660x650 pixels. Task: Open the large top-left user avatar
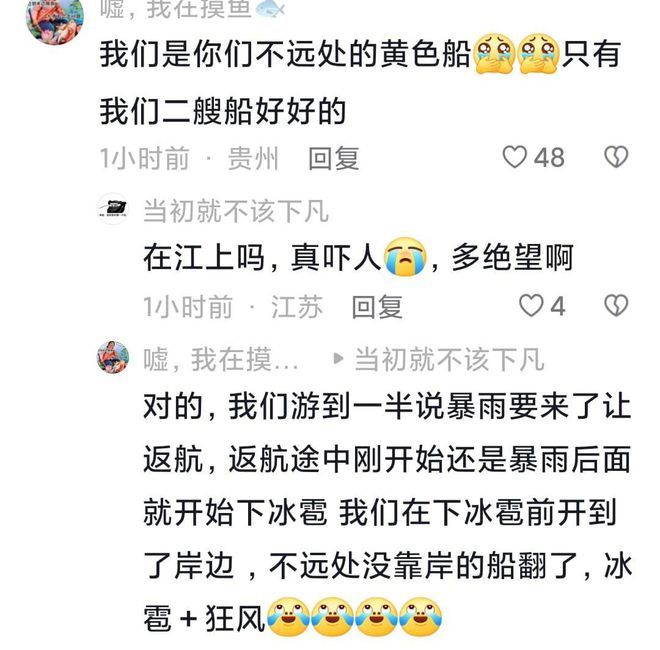click(x=55, y=20)
